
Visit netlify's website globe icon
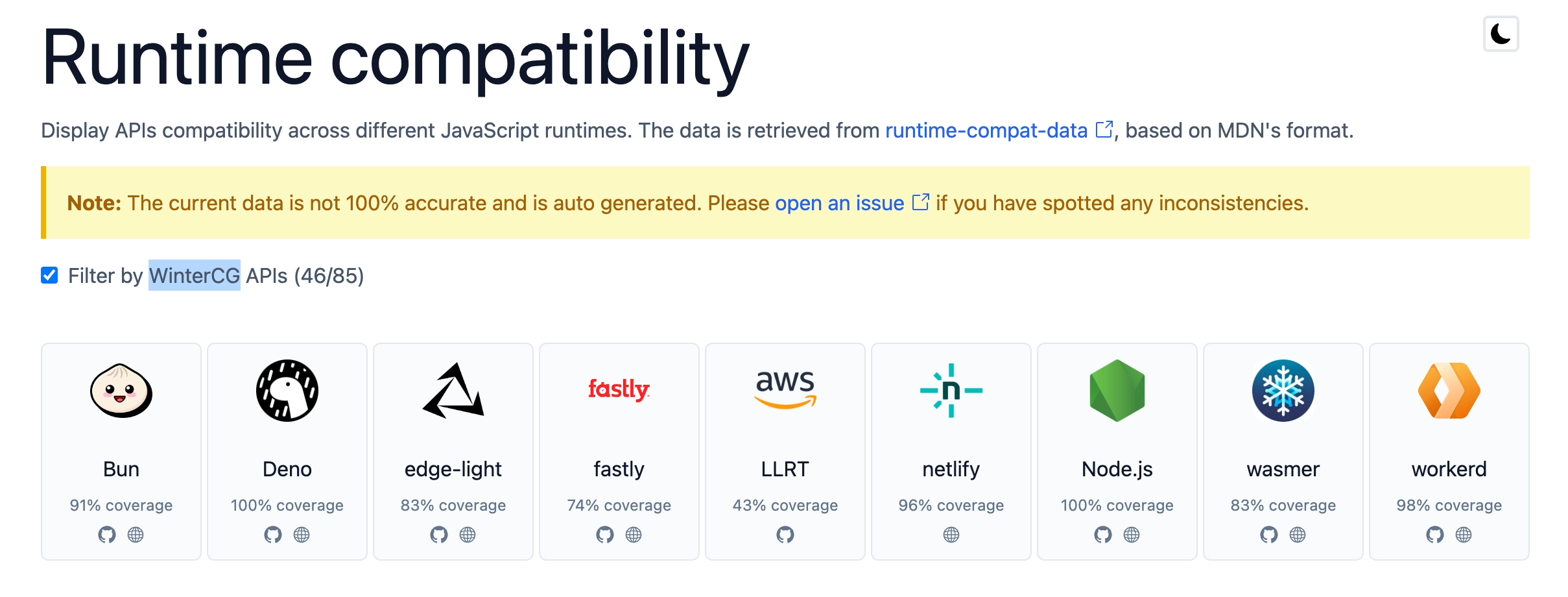(951, 535)
